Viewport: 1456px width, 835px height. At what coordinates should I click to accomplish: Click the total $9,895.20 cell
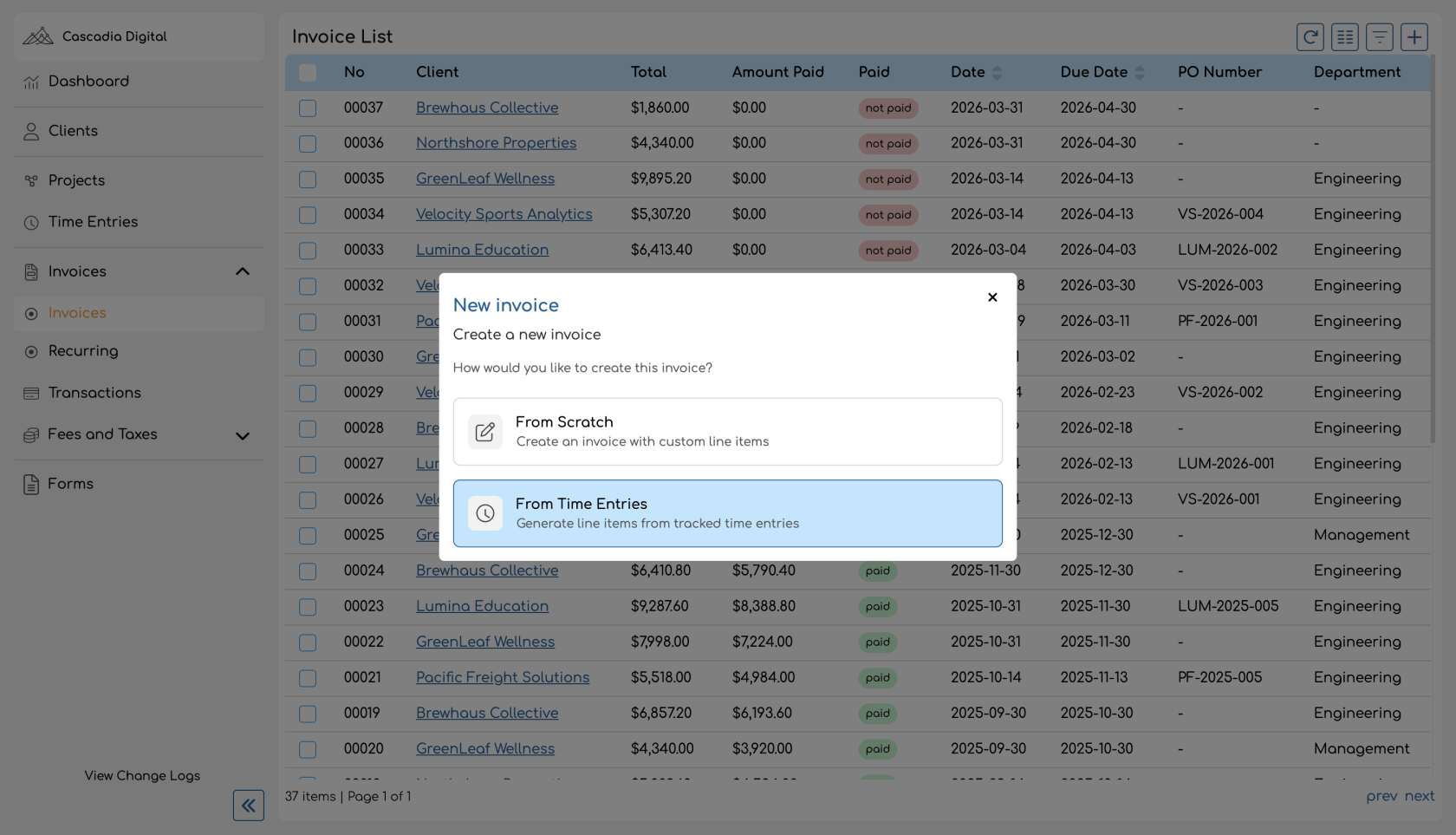coord(661,179)
